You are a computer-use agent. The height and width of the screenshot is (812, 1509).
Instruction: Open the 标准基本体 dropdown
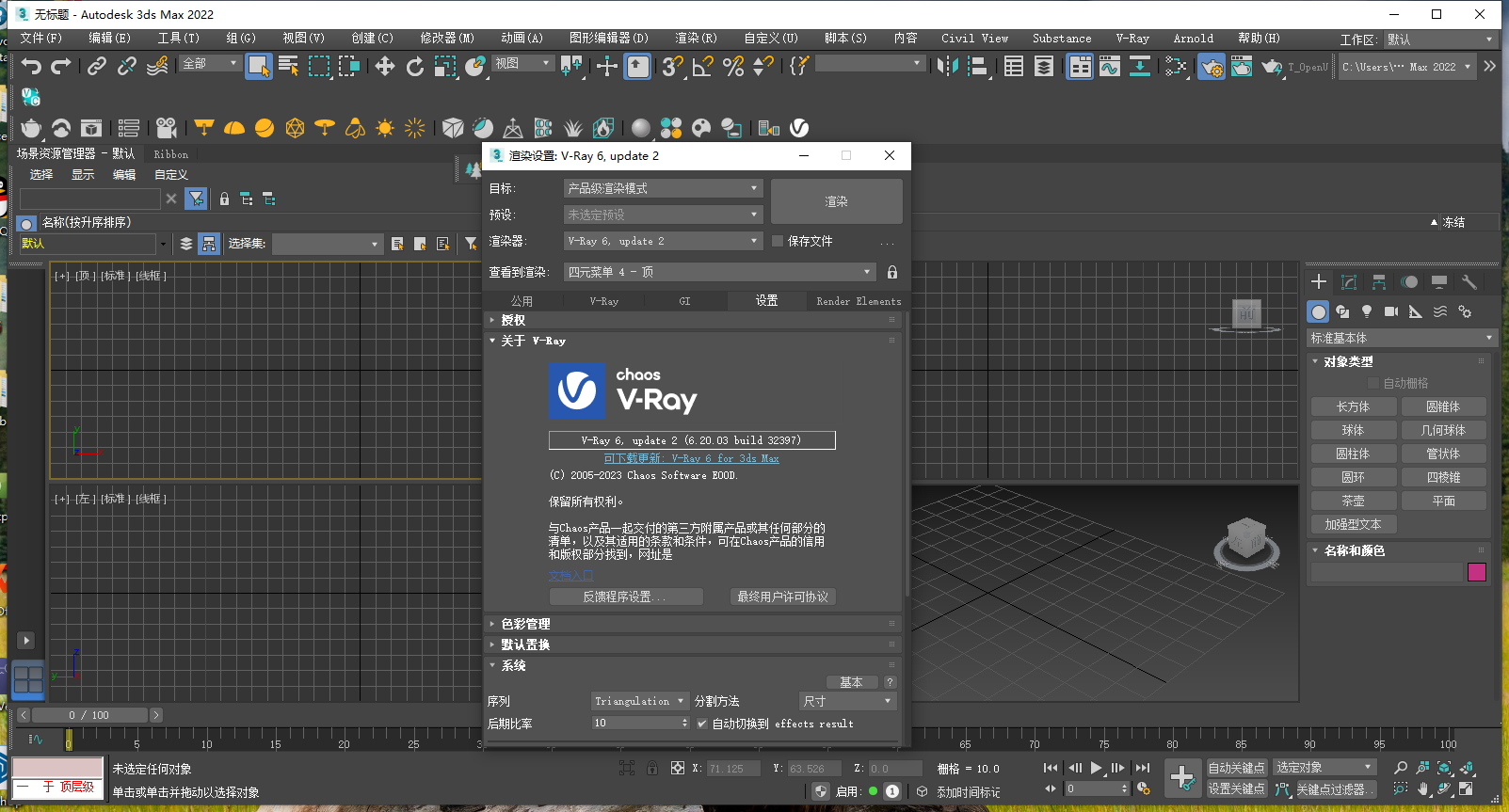coord(1401,338)
